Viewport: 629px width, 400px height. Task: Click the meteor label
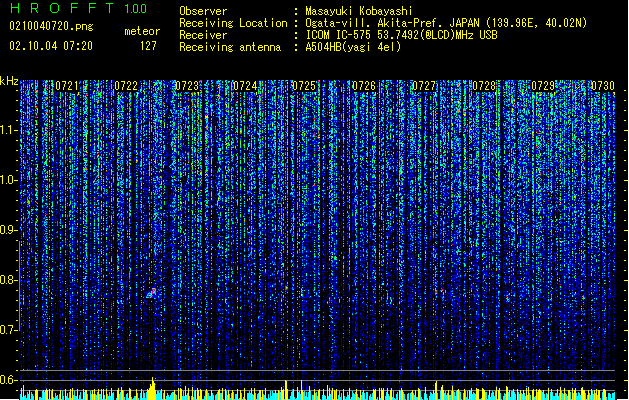[142, 31]
